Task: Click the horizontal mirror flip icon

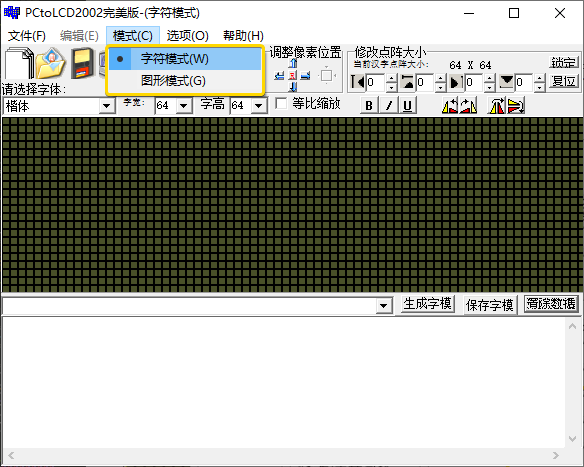Action: pyautogui.click(x=496, y=106)
